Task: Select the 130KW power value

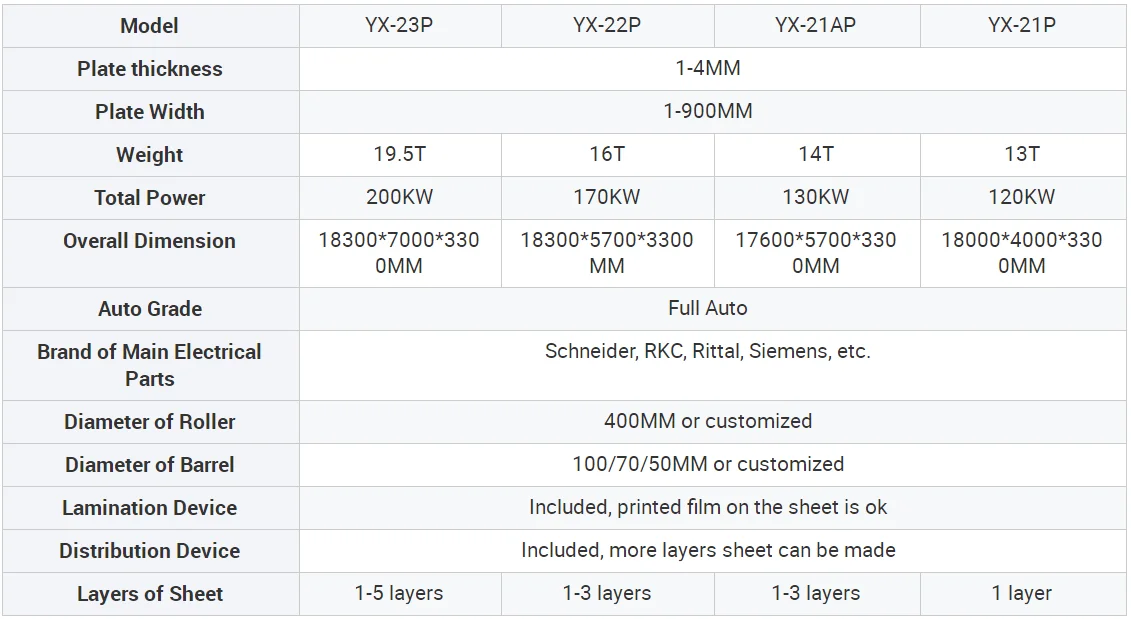Action: [x=816, y=197]
